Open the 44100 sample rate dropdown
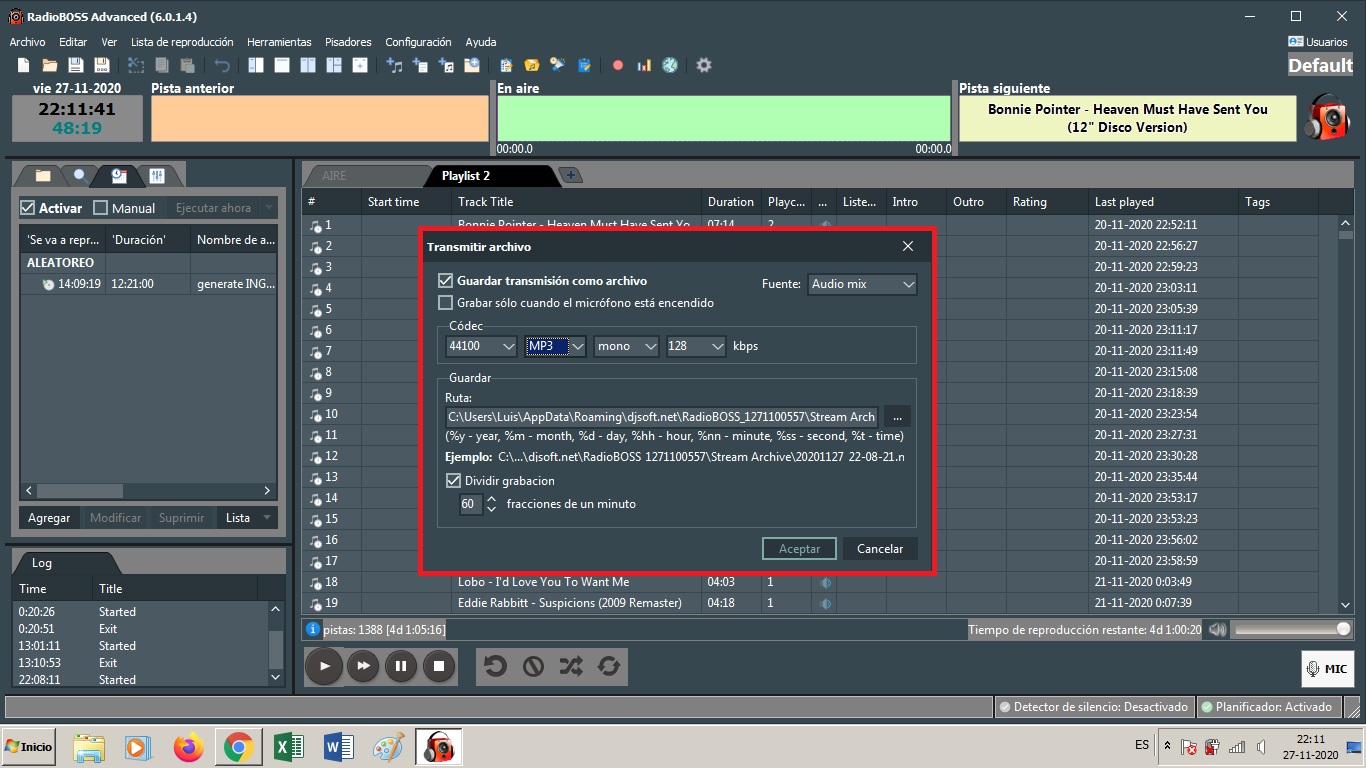The width and height of the screenshot is (1366, 768). click(x=481, y=346)
